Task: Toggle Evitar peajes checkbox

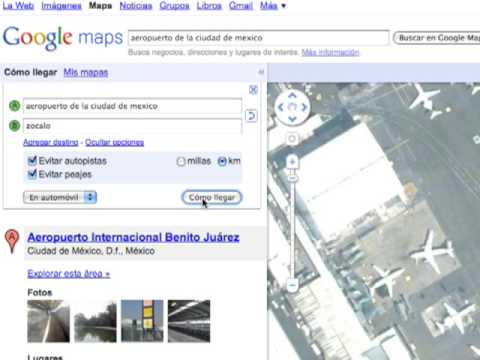Action: click(x=32, y=174)
